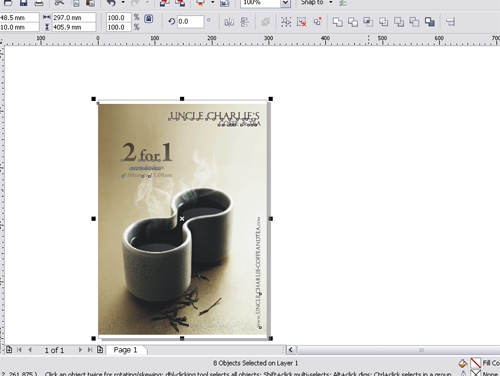Click the no-fill color swatch in status bar

point(475,363)
